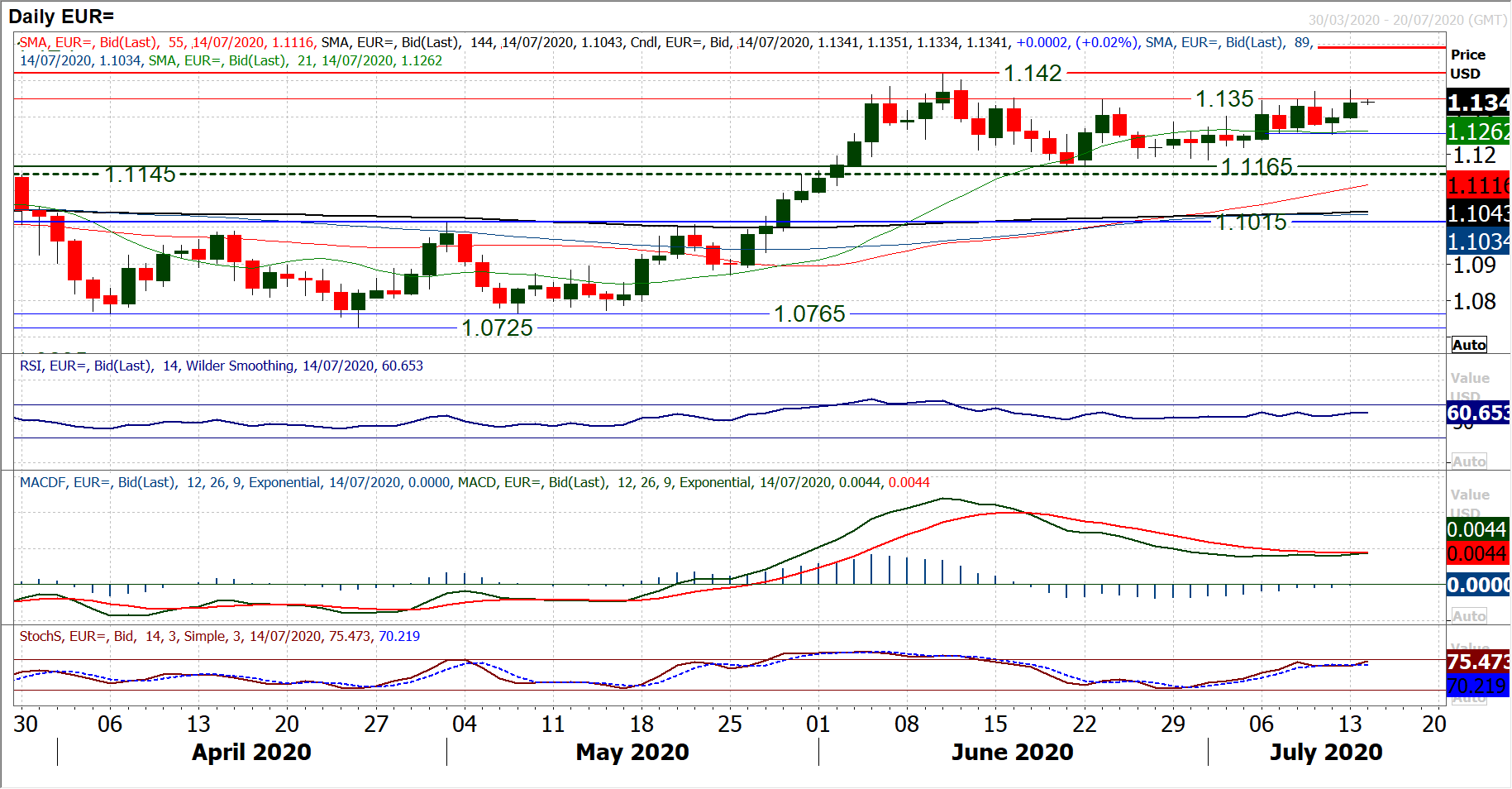Select June 2020 on the time axis
Screen dimensions: 1512x789
coord(1012,752)
